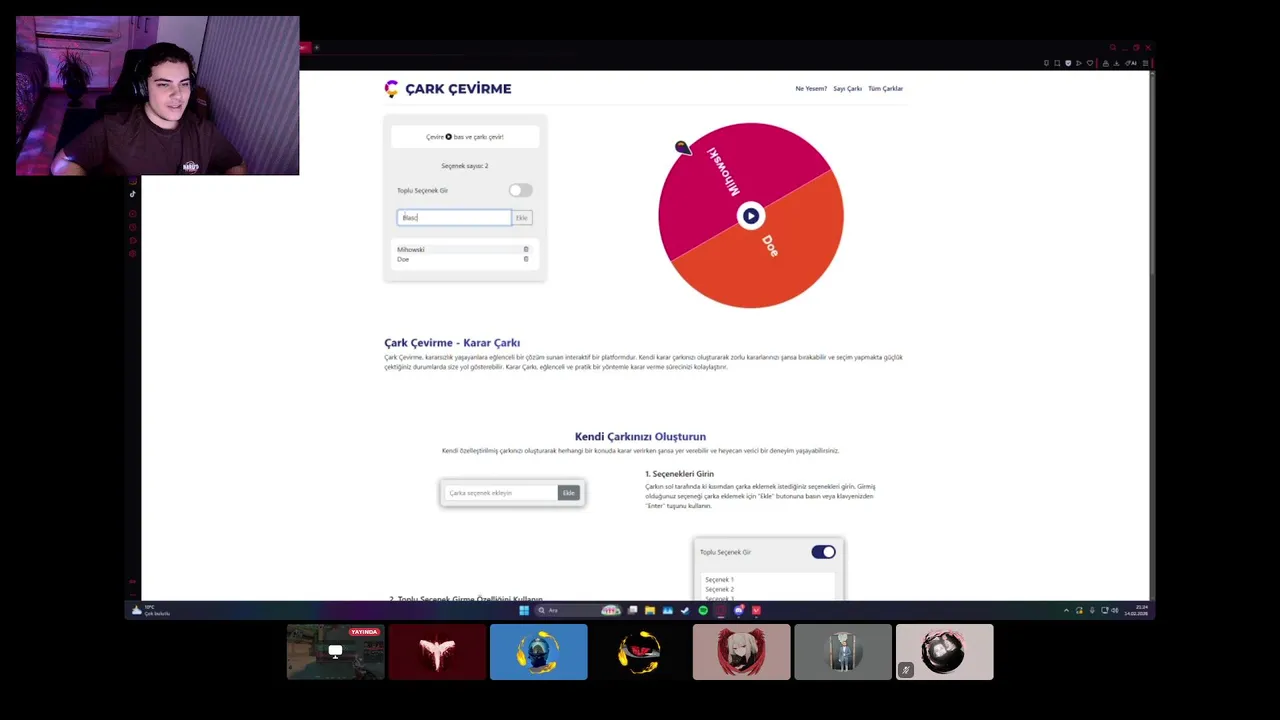1280x720 pixels.
Task: Select the red active browser tab
Action: coord(305,47)
